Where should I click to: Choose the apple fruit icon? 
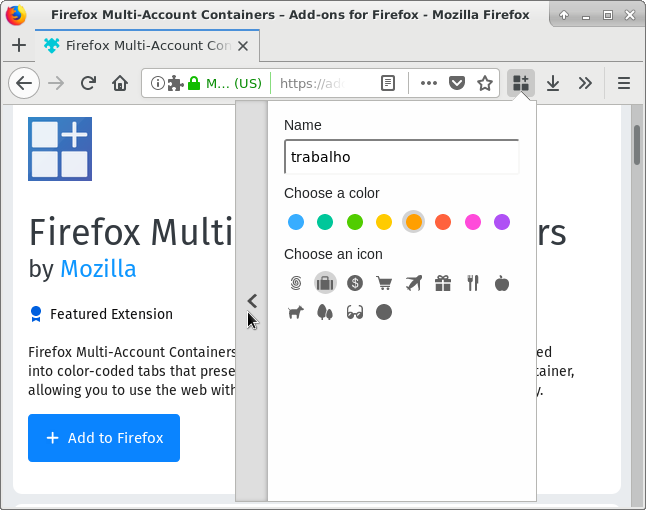(x=502, y=283)
